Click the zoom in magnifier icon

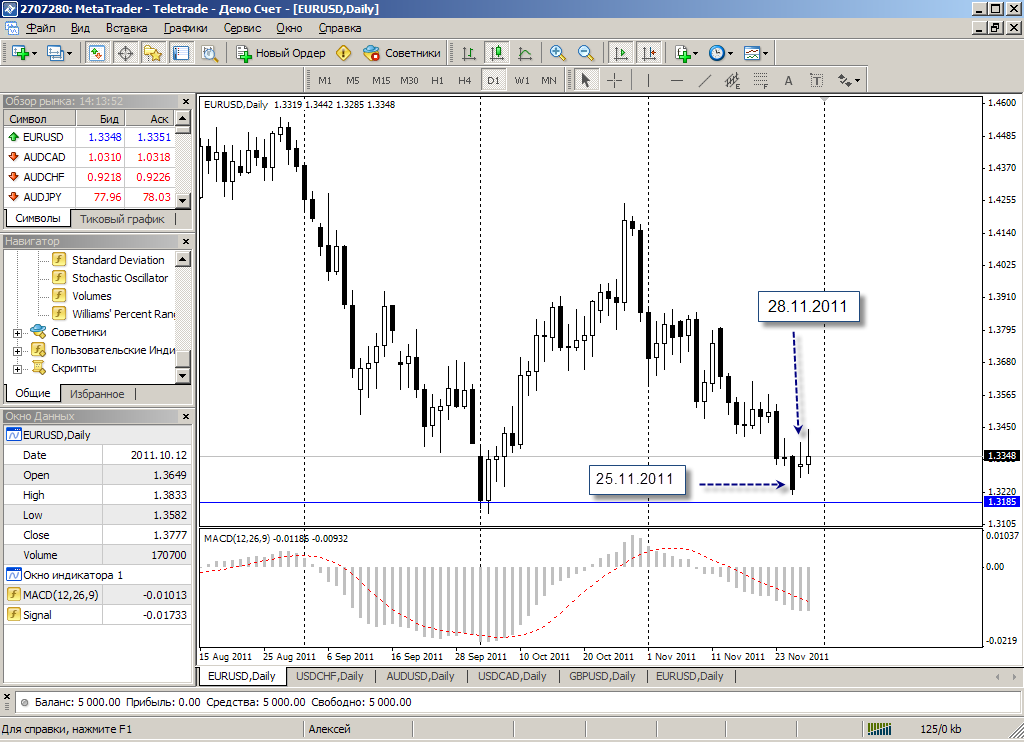click(x=558, y=53)
